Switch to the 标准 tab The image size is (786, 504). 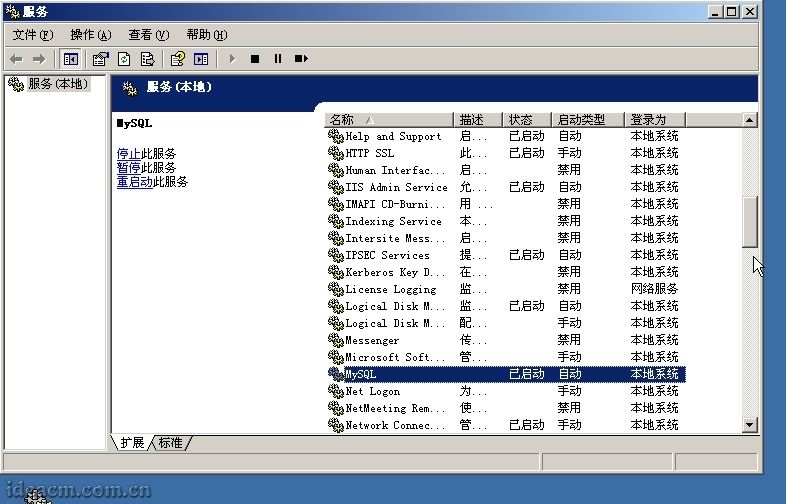coord(170,442)
